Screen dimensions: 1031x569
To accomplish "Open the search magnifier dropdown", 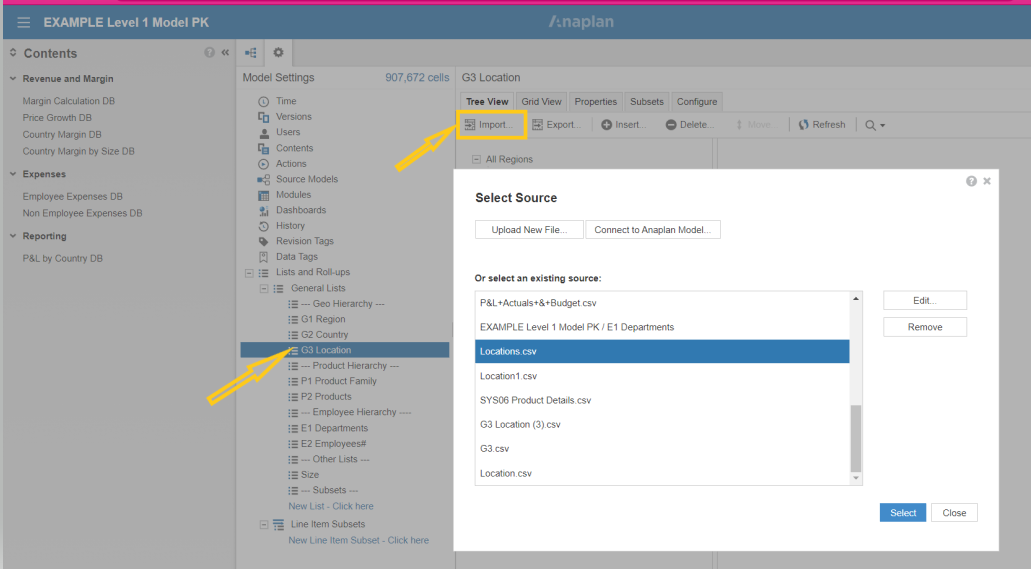I will [875, 125].
